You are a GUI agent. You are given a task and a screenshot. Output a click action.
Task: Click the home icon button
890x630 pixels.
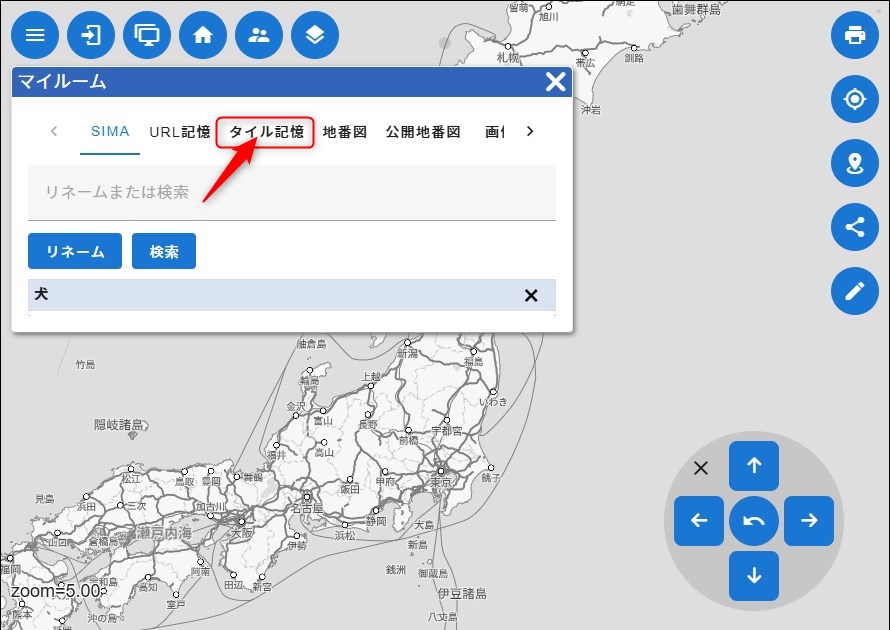[203, 36]
